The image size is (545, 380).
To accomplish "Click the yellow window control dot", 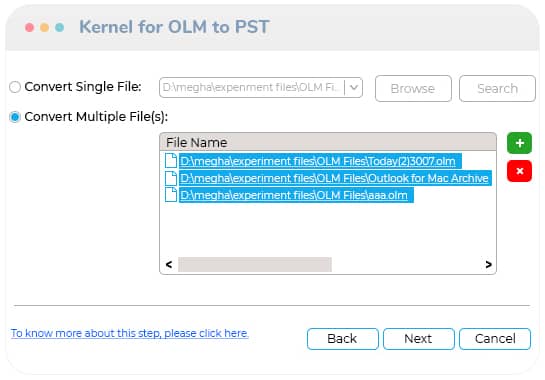I will [x=44, y=27].
